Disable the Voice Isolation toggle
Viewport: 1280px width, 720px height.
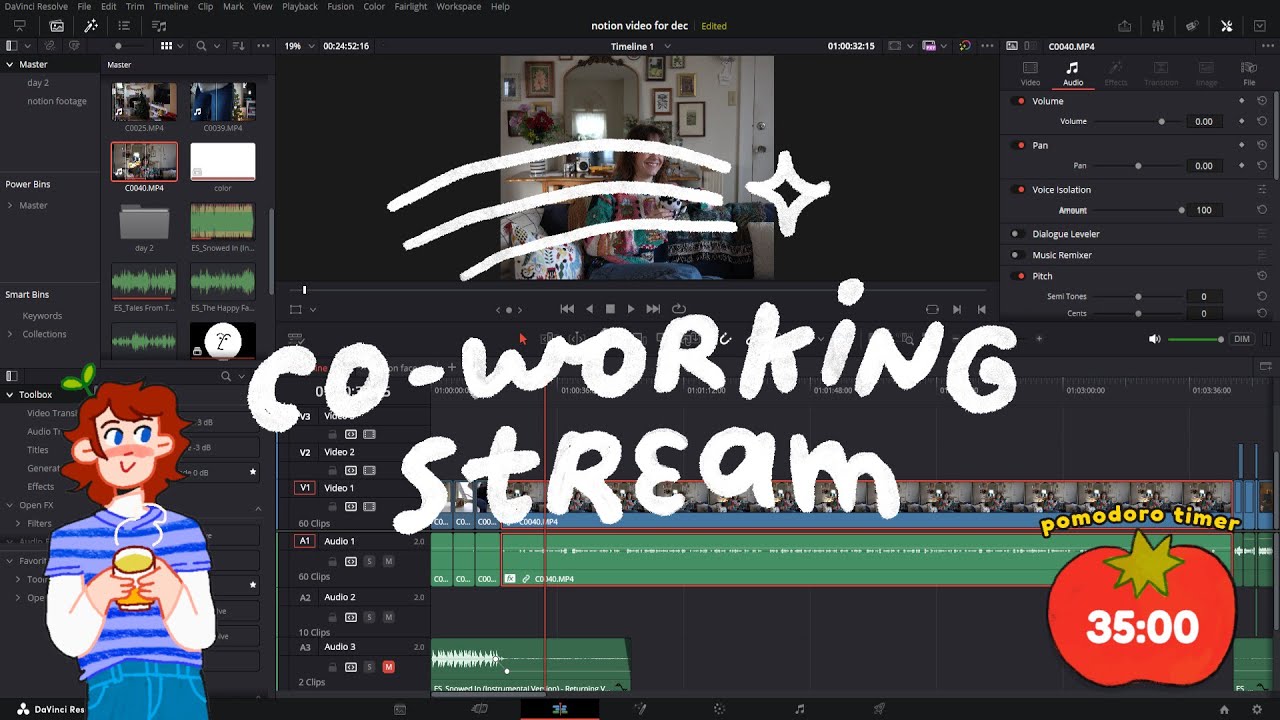coord(1020,190)
